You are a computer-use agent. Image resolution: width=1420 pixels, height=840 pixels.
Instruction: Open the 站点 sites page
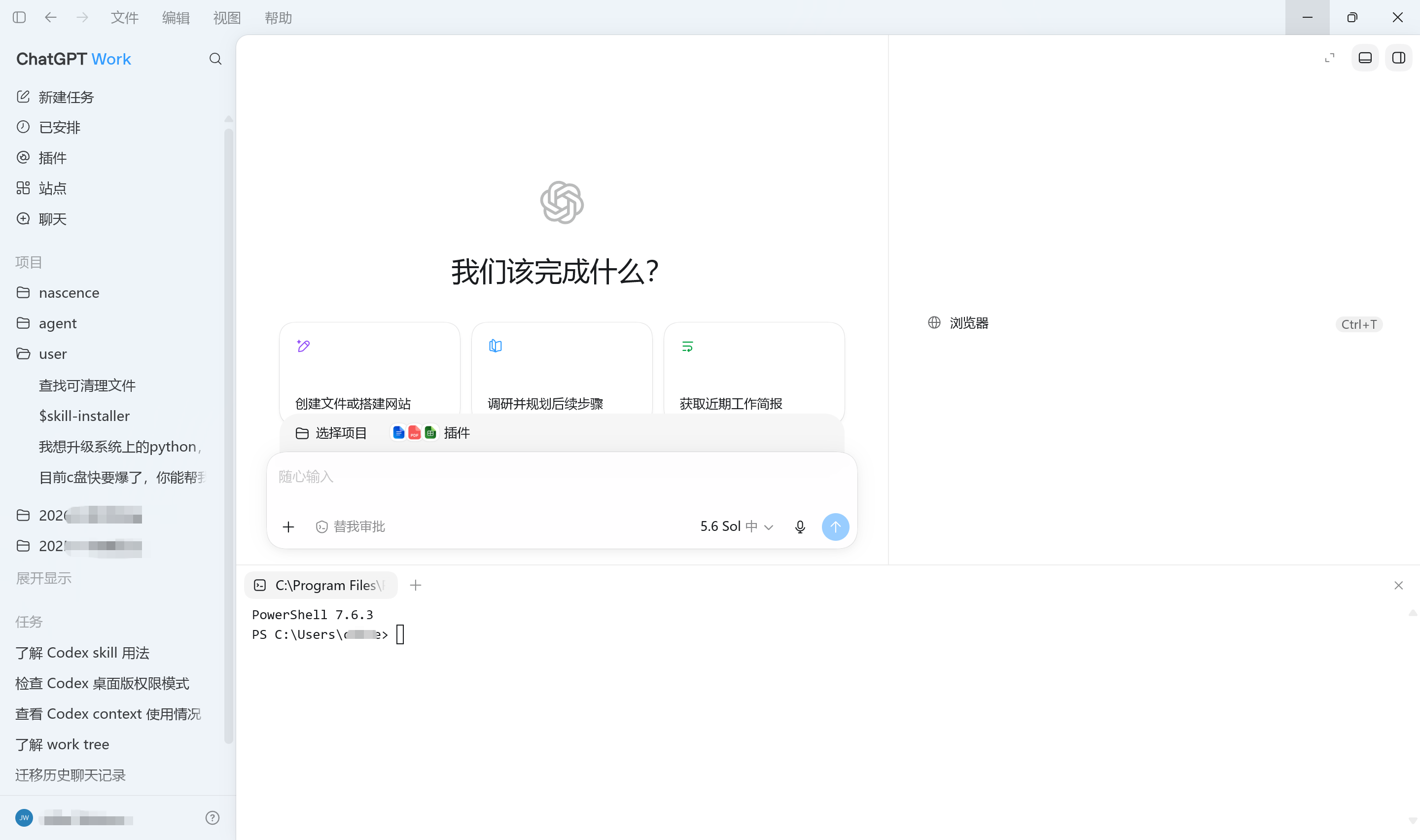[x=42, y=188]
